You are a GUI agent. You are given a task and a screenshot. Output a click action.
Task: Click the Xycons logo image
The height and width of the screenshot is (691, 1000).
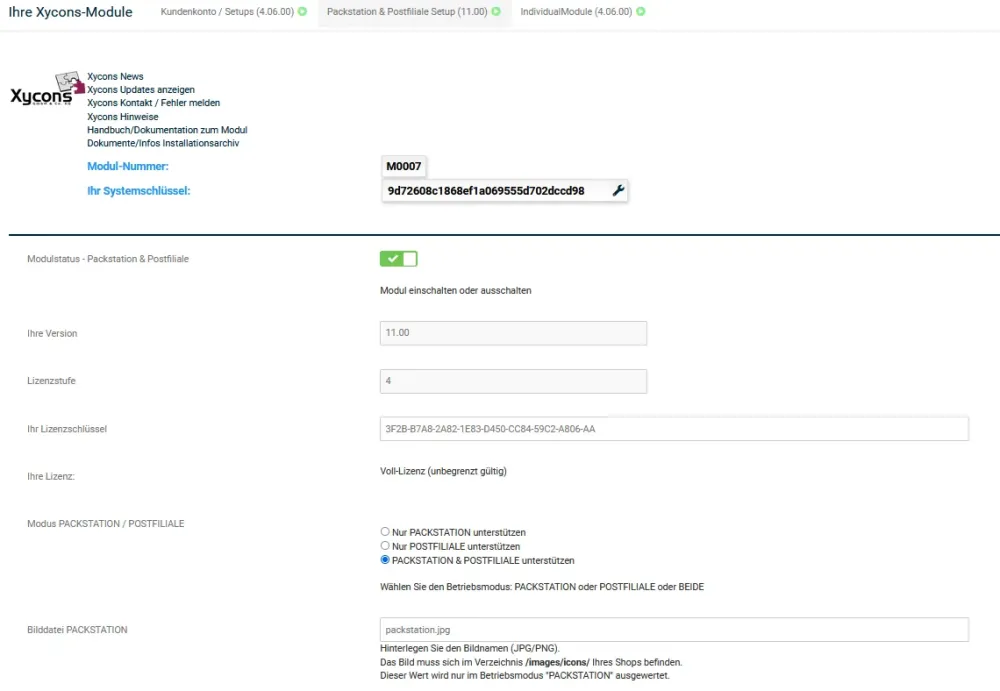pyautogui.click(x=47, y=89)
